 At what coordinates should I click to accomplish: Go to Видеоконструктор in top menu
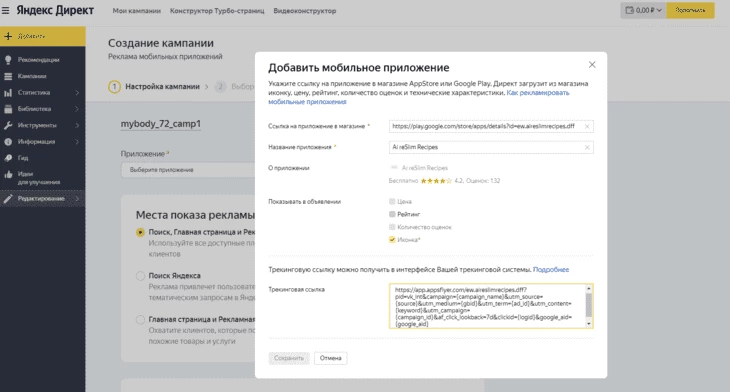click(x=304, y=11)
